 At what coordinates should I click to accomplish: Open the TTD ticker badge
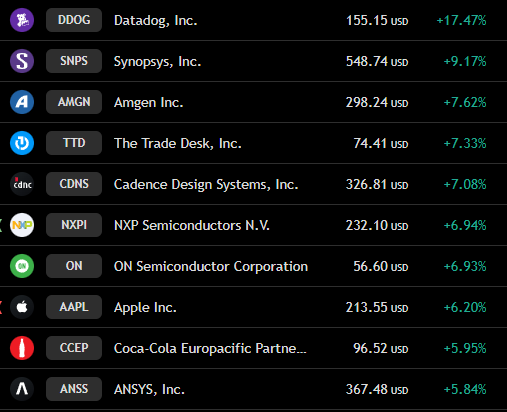[x=74, y=143]
